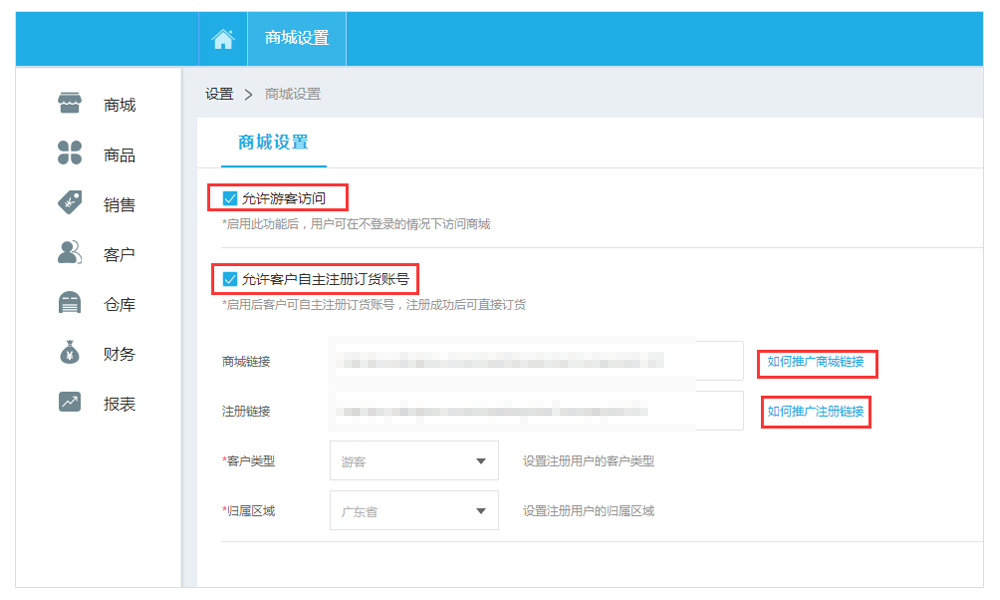Open the 销售 sales tag icon
The image size is (1000, 600).
pos(69,203)
